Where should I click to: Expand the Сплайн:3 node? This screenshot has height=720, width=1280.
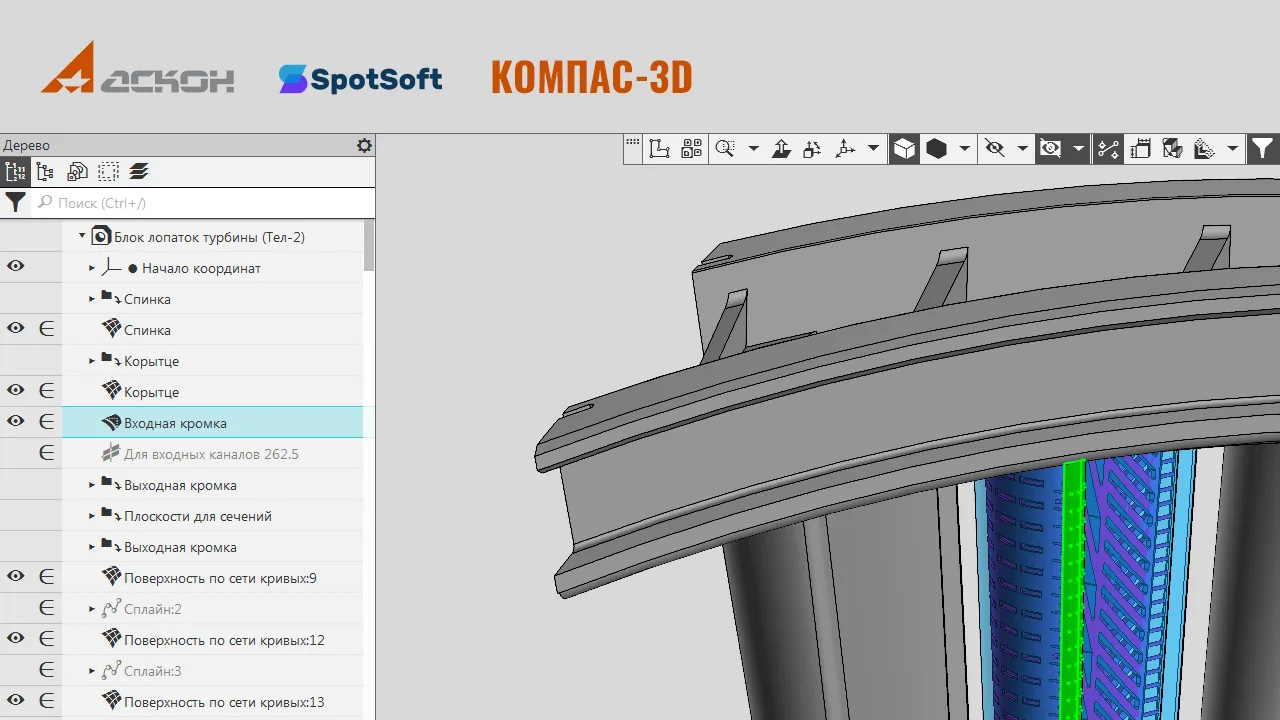tap(92, 671)
